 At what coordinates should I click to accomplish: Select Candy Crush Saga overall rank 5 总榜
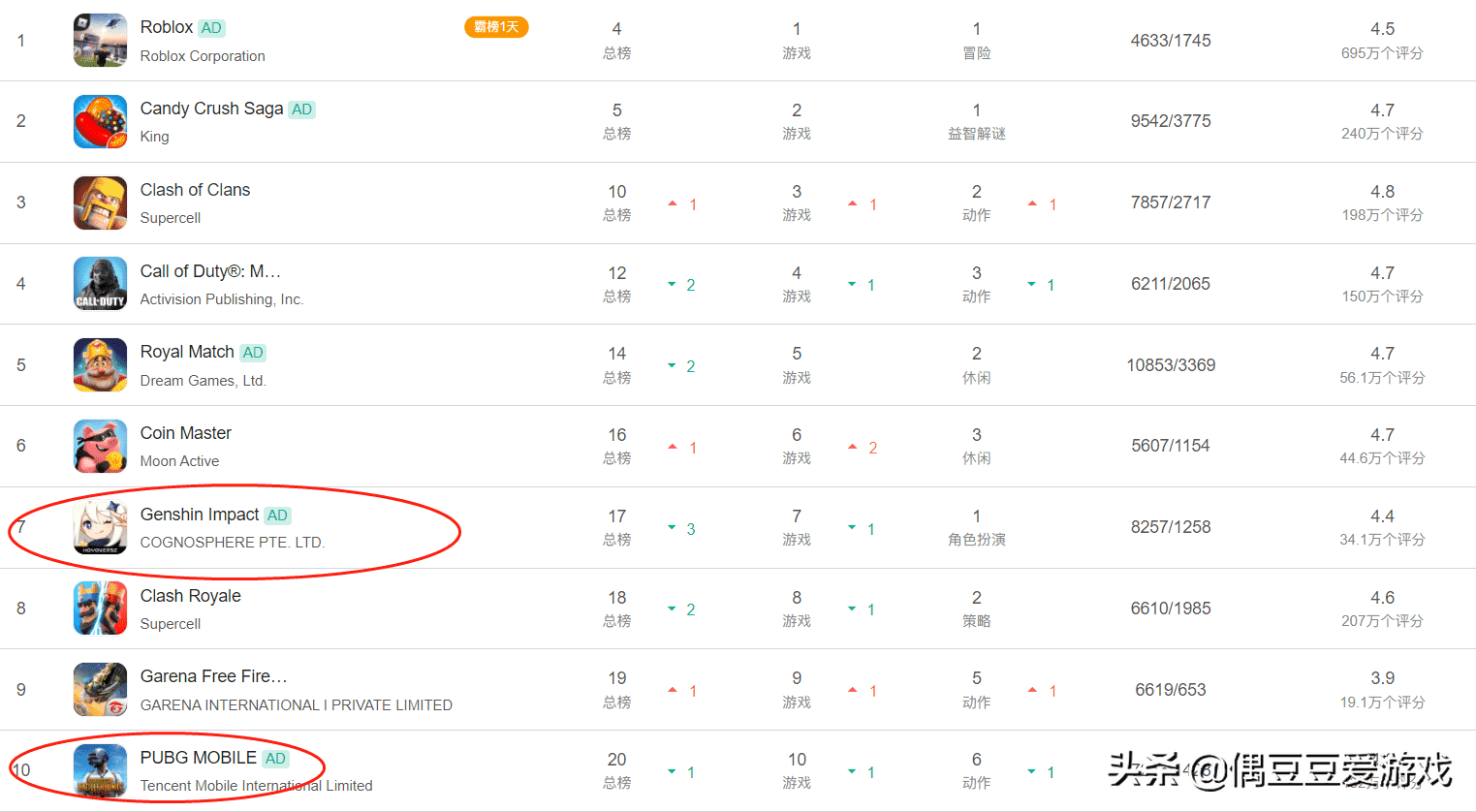(617, 121)
